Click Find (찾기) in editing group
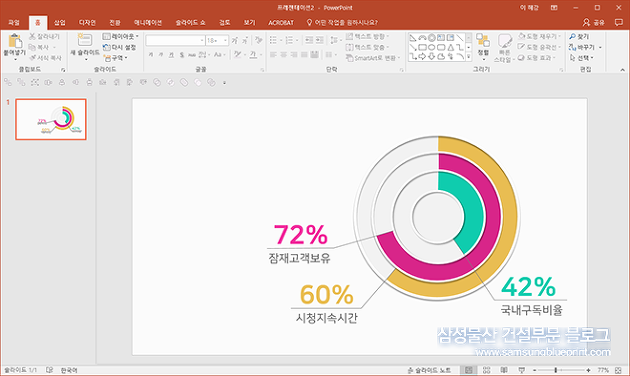This screenshot has height=376, width=630. click(579, 37)
